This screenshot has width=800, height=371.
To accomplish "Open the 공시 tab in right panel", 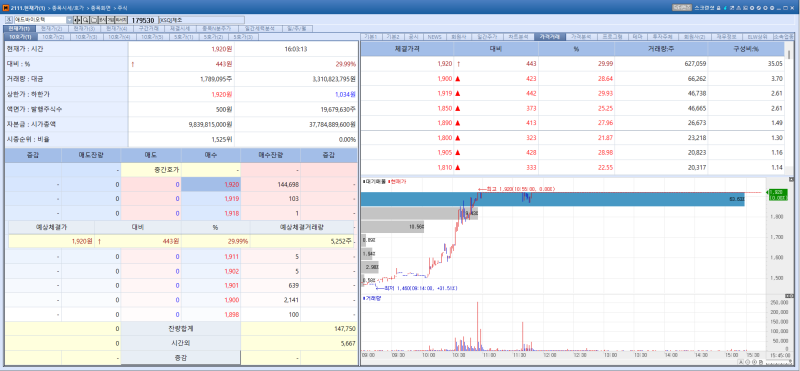I will [413, 37].
